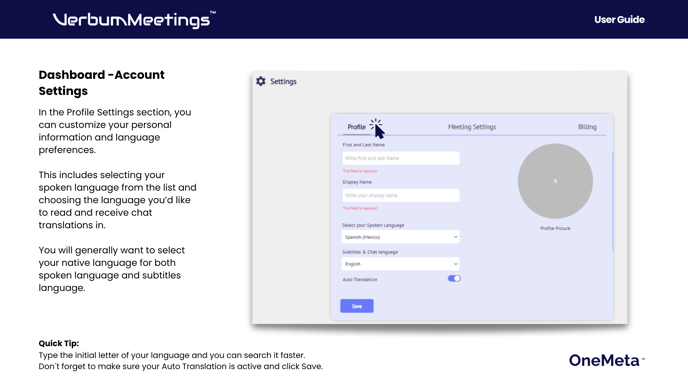Image resolution: width=688 pixels, height=387 pixels.
Task: Open the Subtitles & Chat language dropdown
Action: click(401, 264)
